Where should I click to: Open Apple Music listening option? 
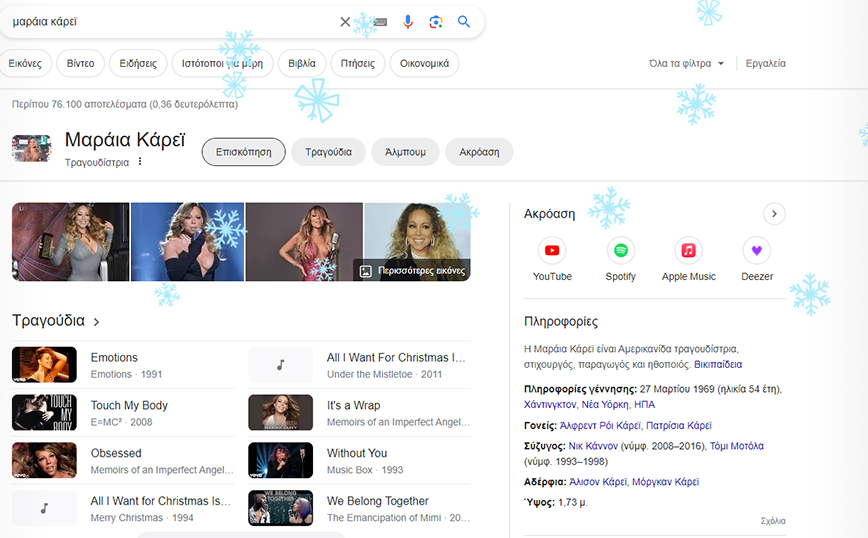click(689, 251)
